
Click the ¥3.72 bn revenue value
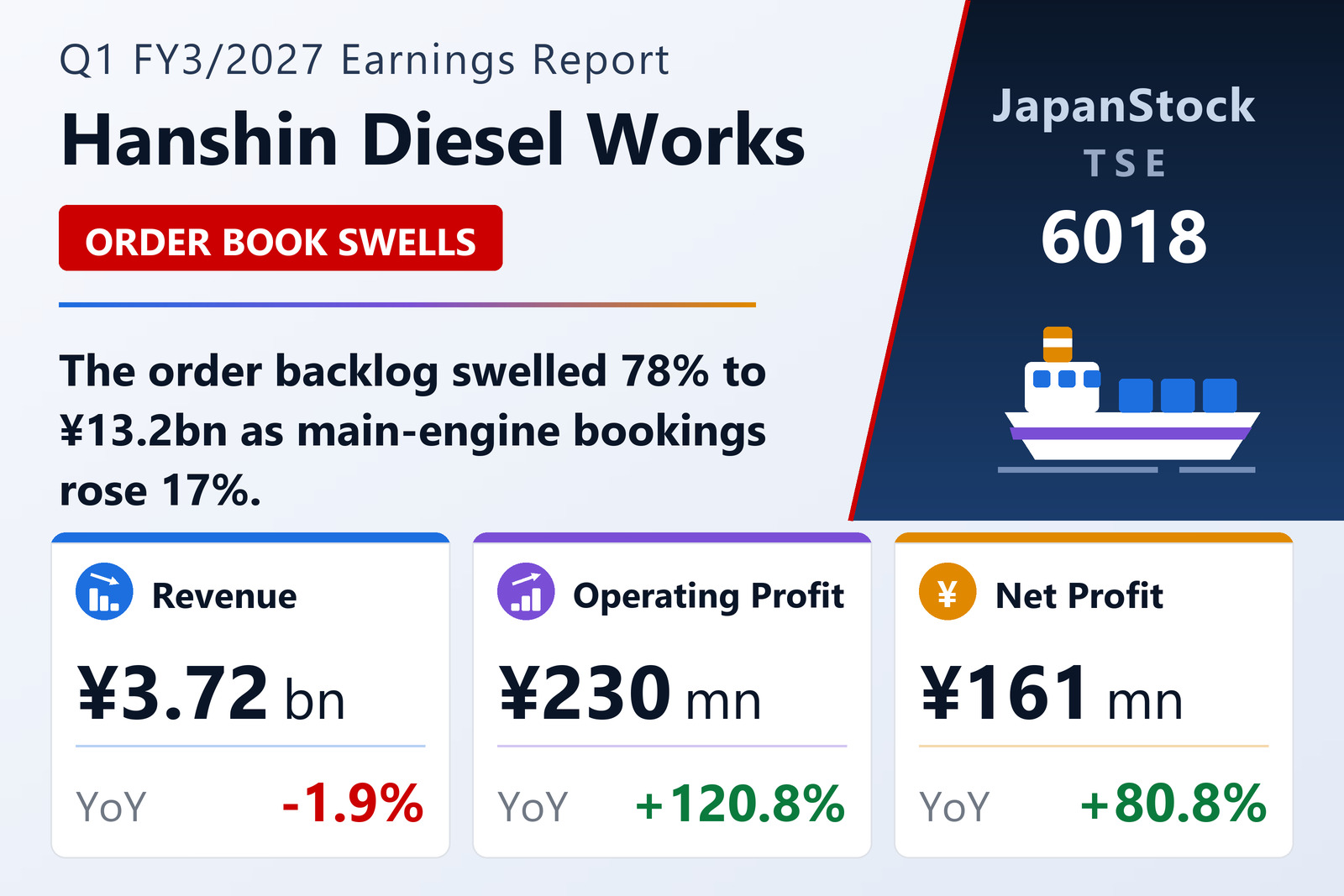coord(211,693)
